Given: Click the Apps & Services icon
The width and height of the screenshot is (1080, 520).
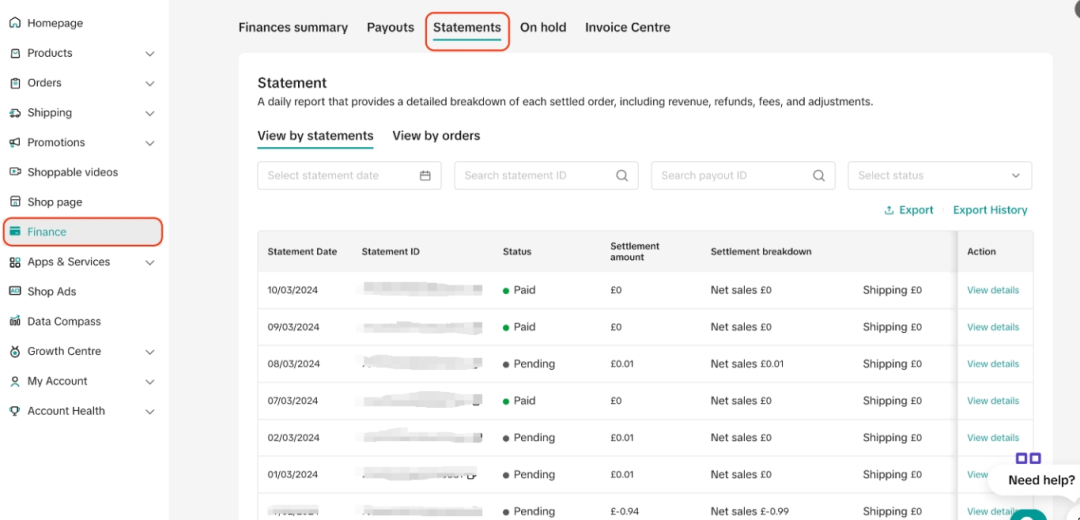Looking at the screenshot, I should 15,262.
